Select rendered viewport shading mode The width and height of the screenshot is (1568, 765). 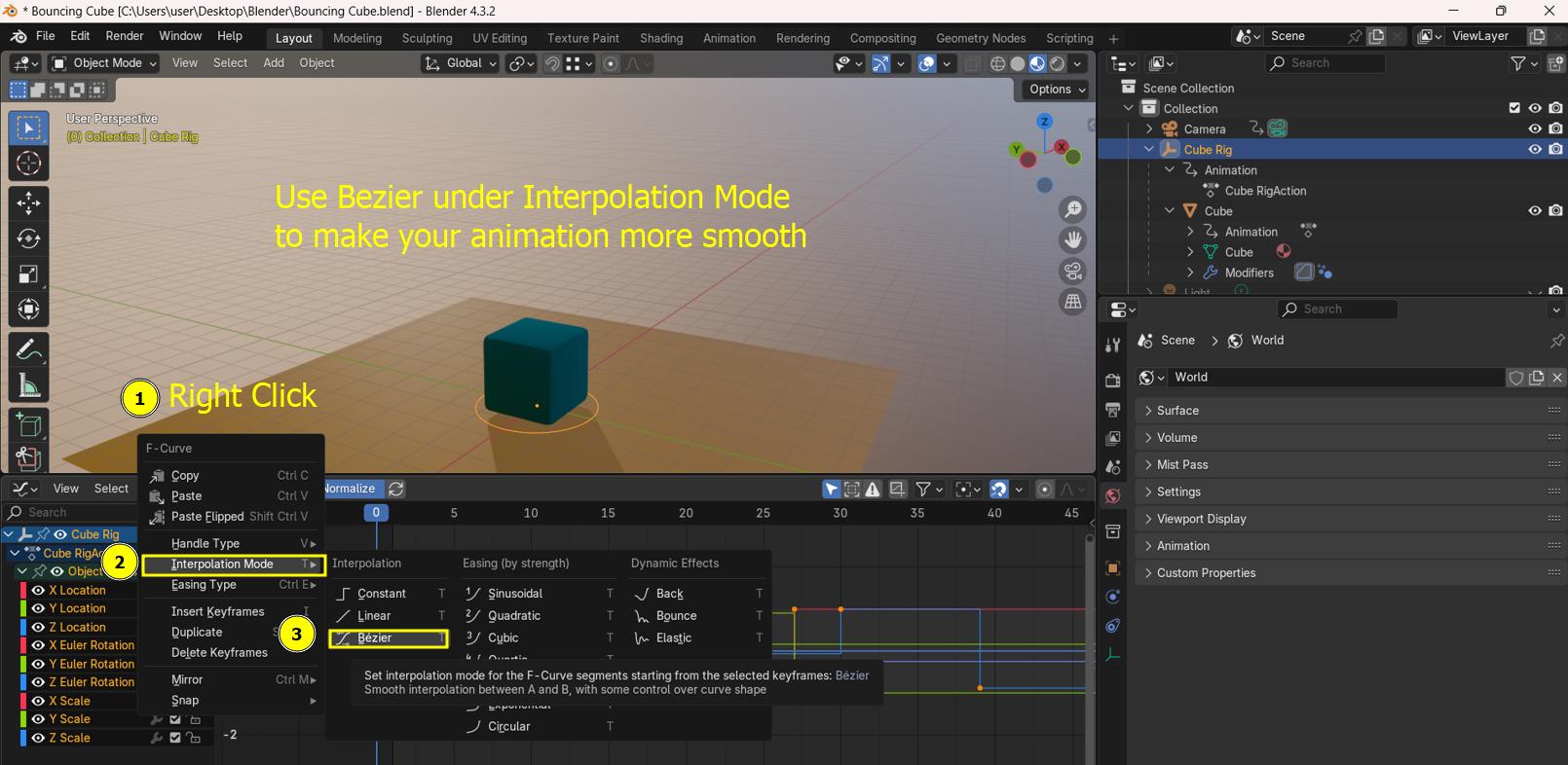tap(1057, 63)
